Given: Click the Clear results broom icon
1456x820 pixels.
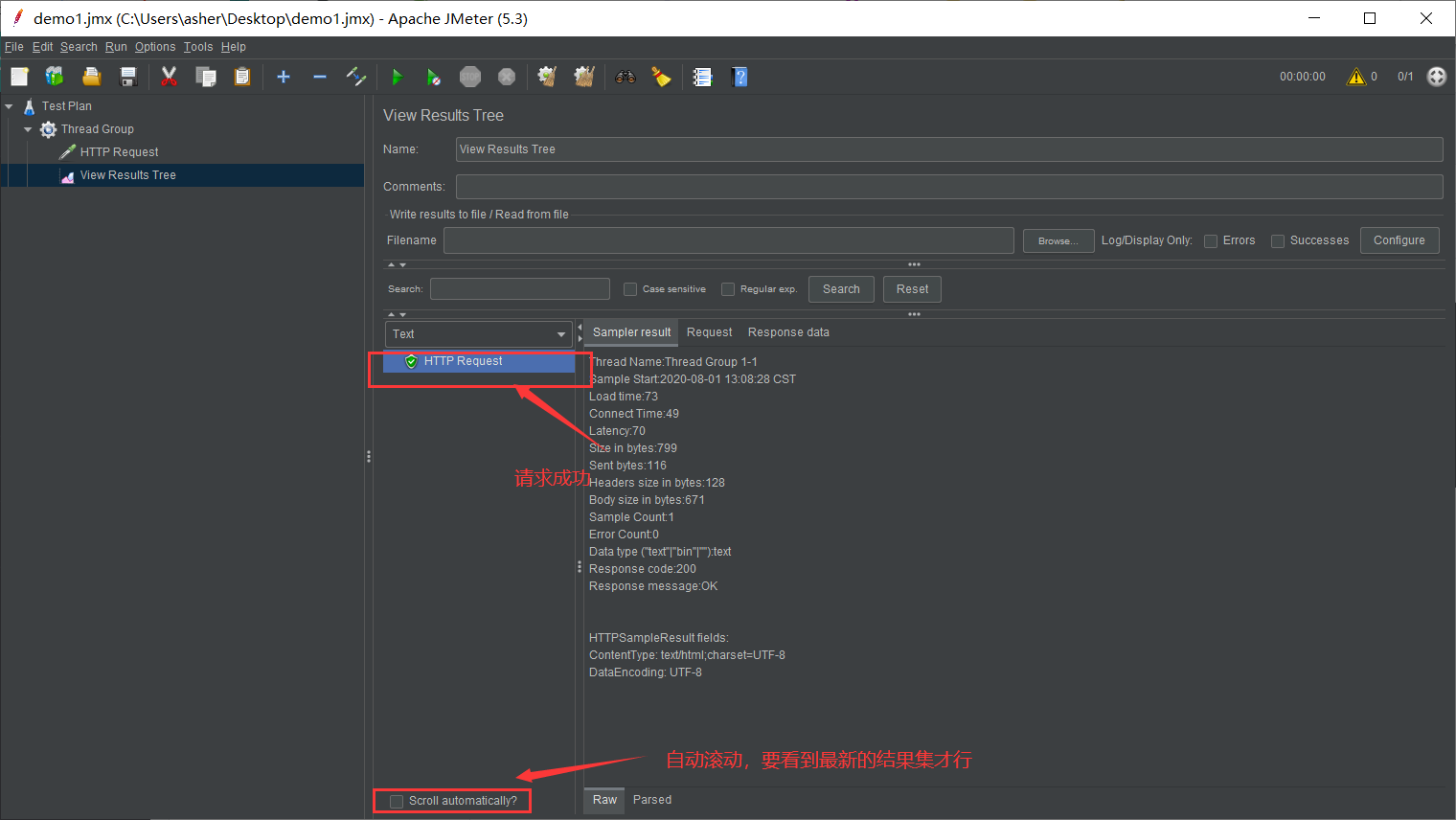Looking at the screenshot, I should pos(548,77).
